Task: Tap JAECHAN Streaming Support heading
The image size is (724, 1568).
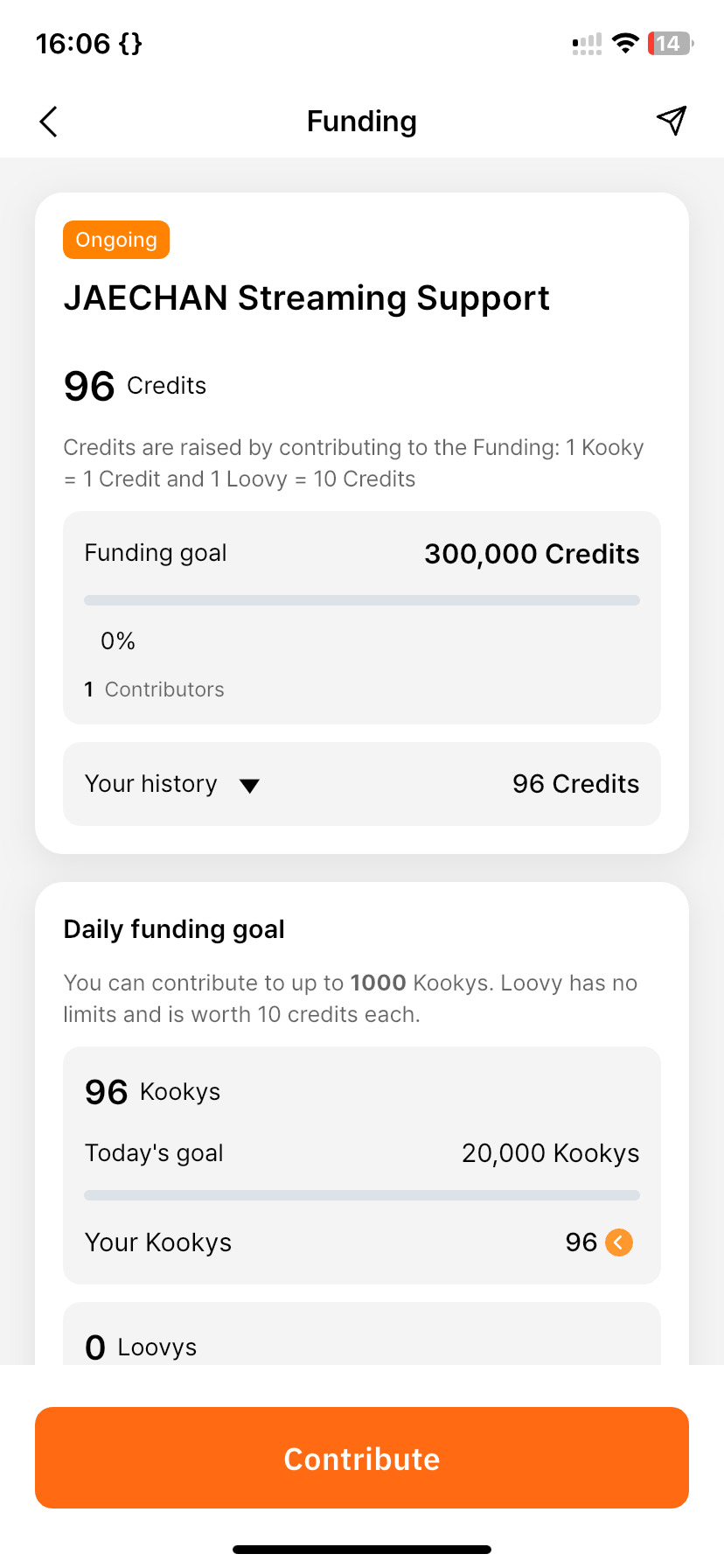Action: pos(307,298)
